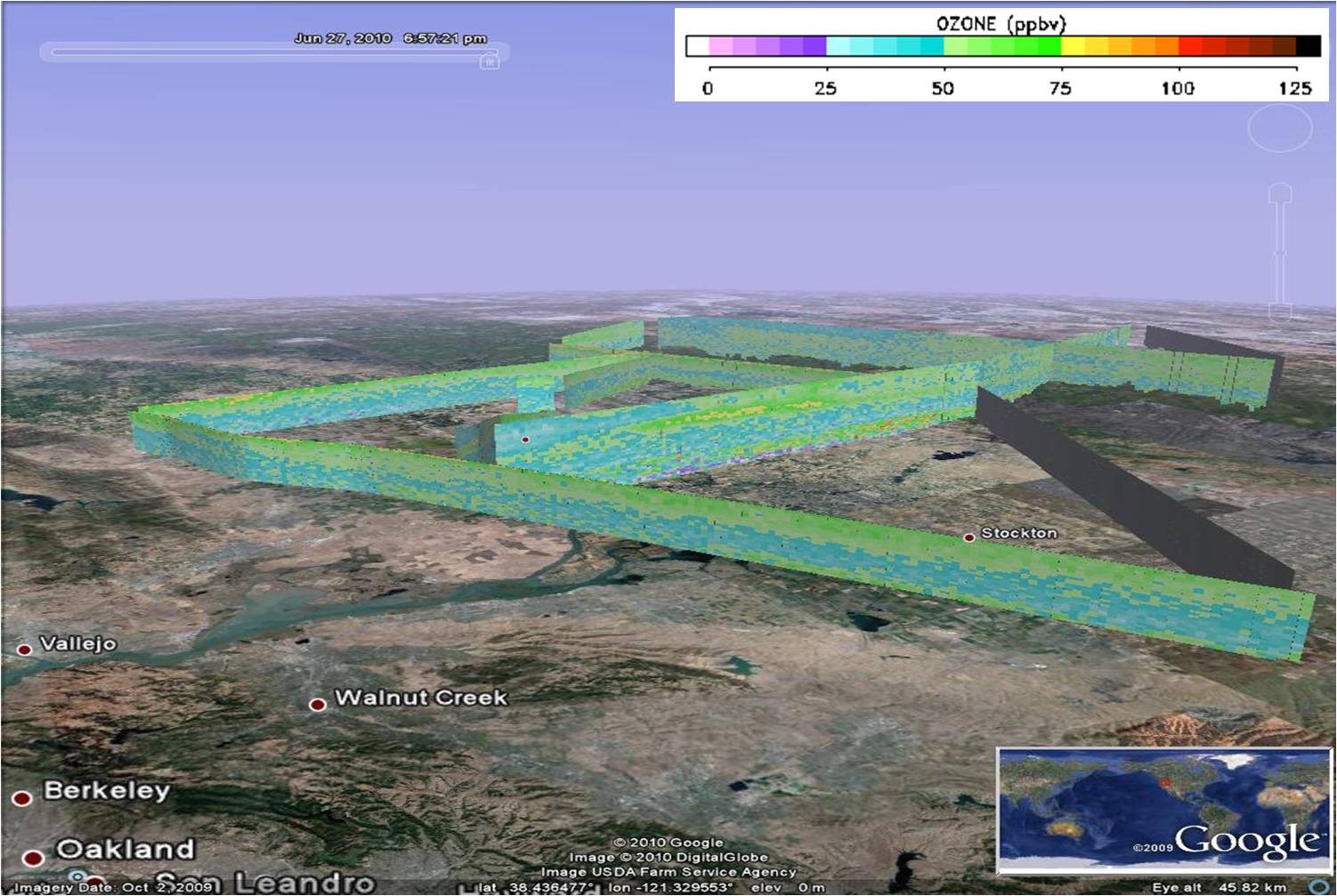Image resolution: width=1337 pixels, height=896 pixels.
Task: Click zoom-out button at zoom slider bottom
Action: point(1280,311)
